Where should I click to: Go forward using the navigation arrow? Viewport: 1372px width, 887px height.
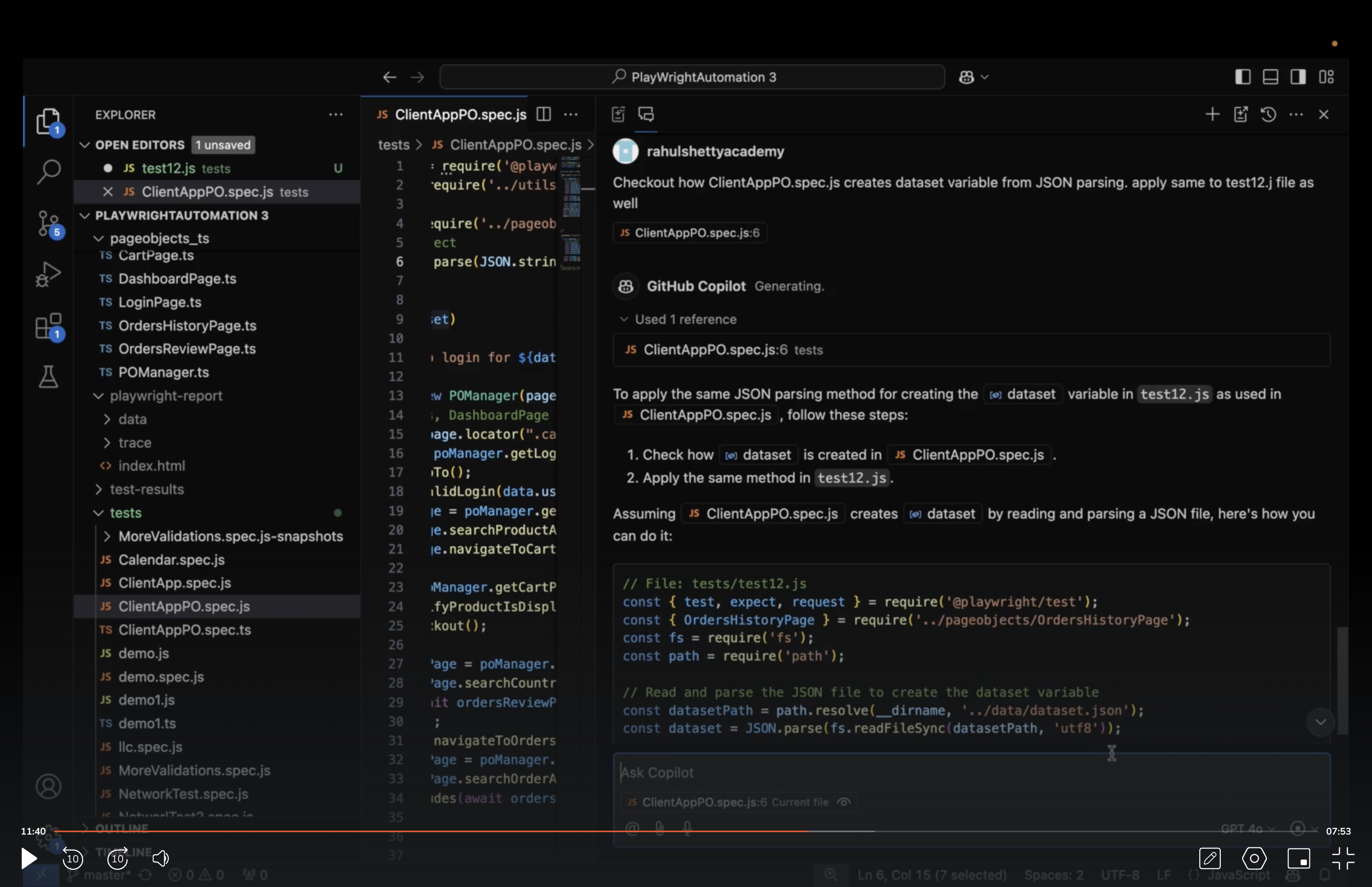417,77
